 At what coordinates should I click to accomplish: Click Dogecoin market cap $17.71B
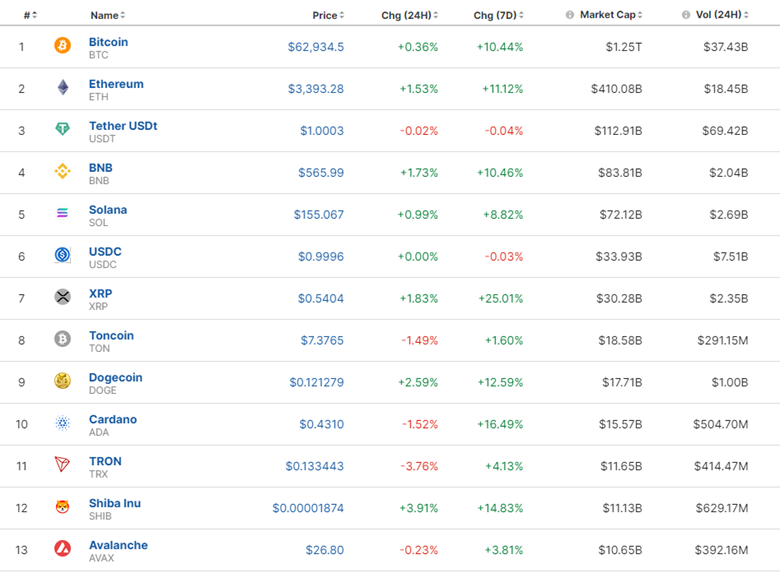click(x=622, y=382)
